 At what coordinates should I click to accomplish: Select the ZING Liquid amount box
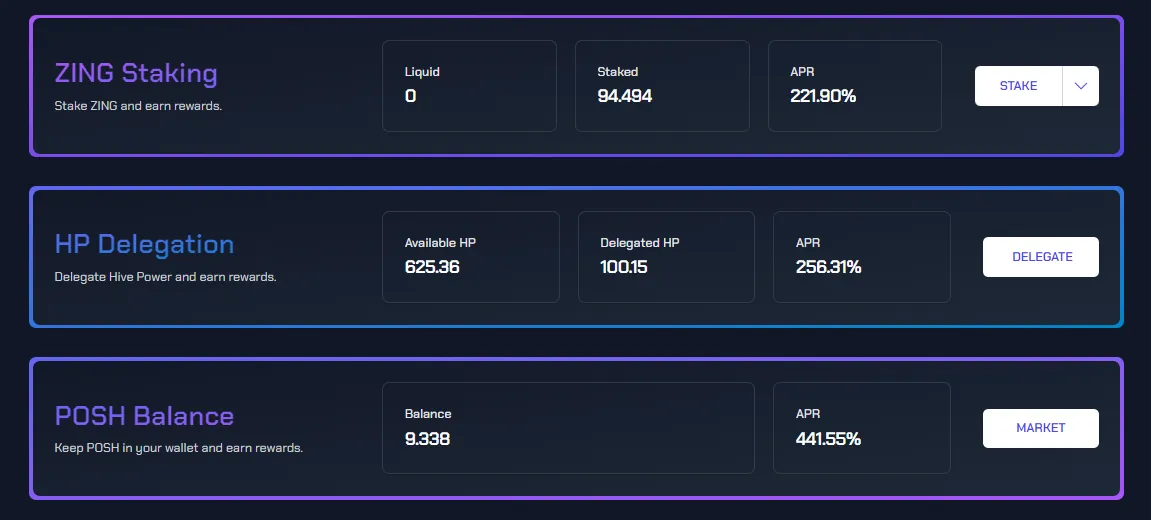pyautogui.click(x=469, y=86)
